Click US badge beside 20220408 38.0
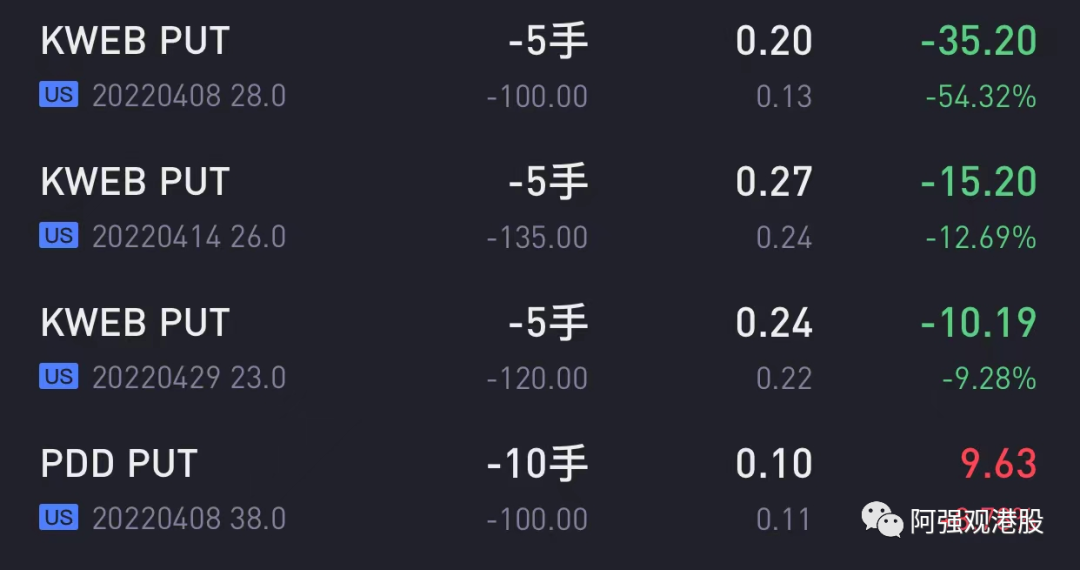 click(x=59, y=517)
